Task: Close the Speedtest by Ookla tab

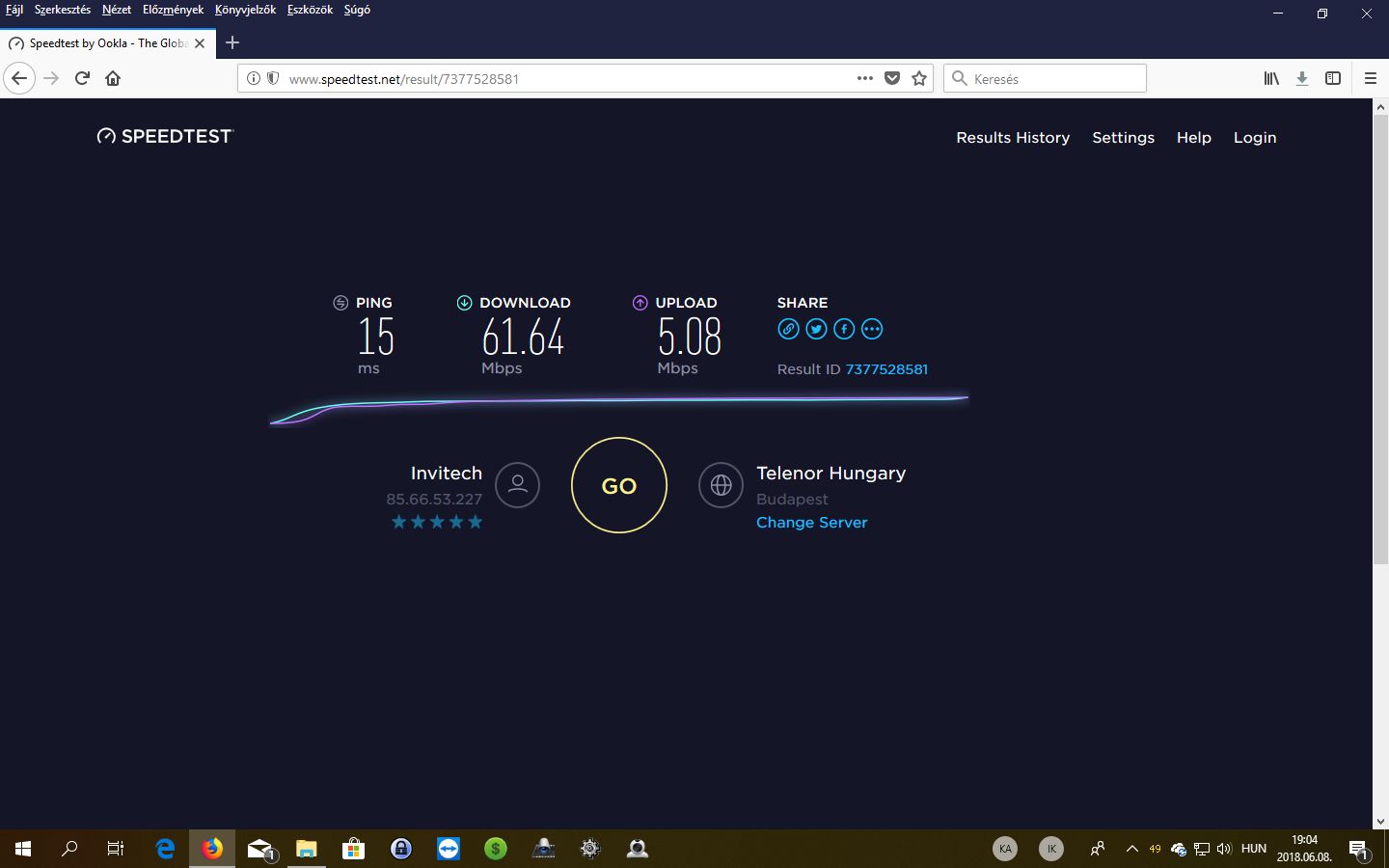Action: pos(200,43)
